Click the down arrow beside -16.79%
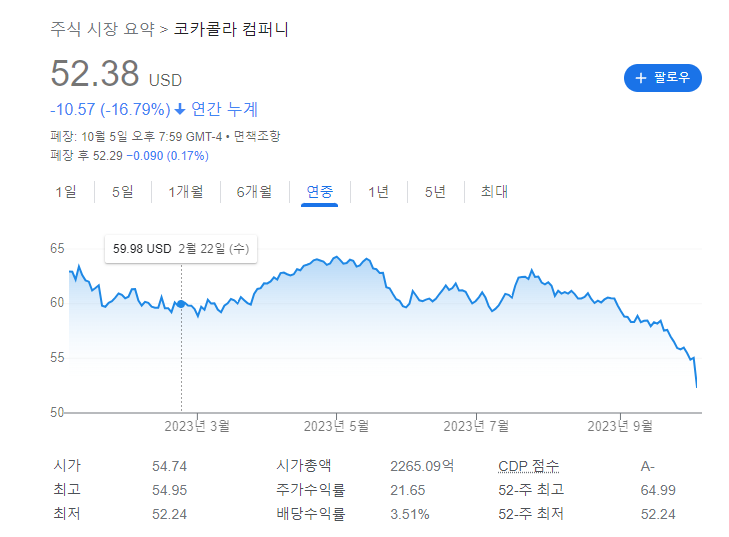 [180, 110]
